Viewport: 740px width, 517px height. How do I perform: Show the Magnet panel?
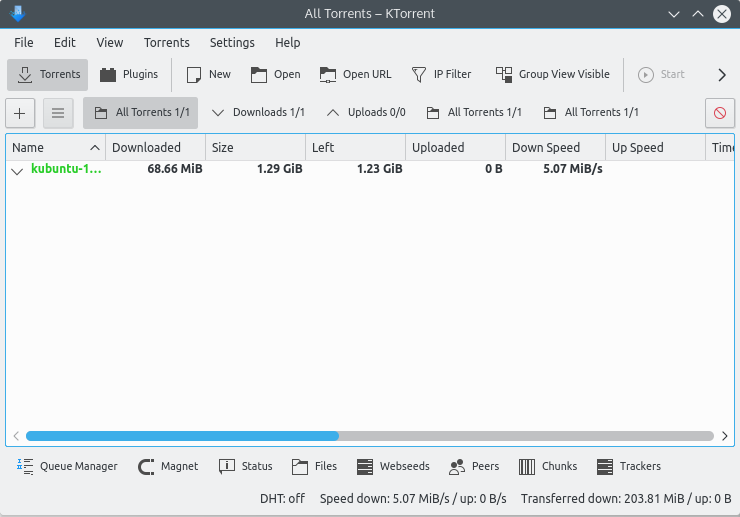tap(168, 466)
